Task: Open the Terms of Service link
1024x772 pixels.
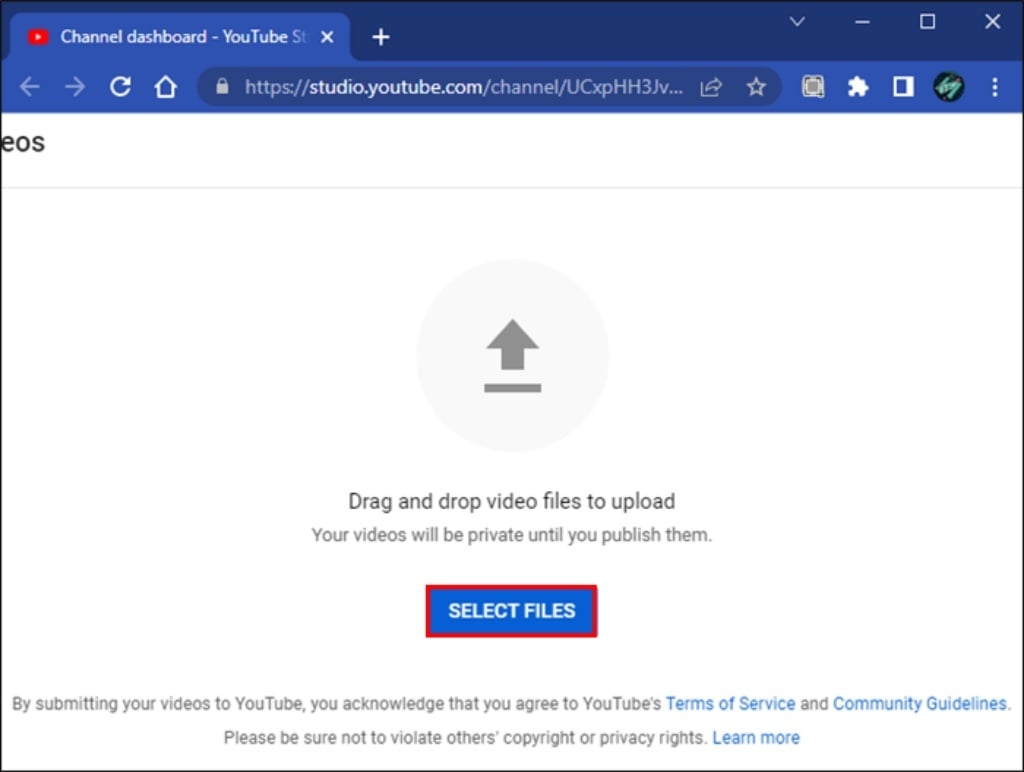Action: (730, 703)
